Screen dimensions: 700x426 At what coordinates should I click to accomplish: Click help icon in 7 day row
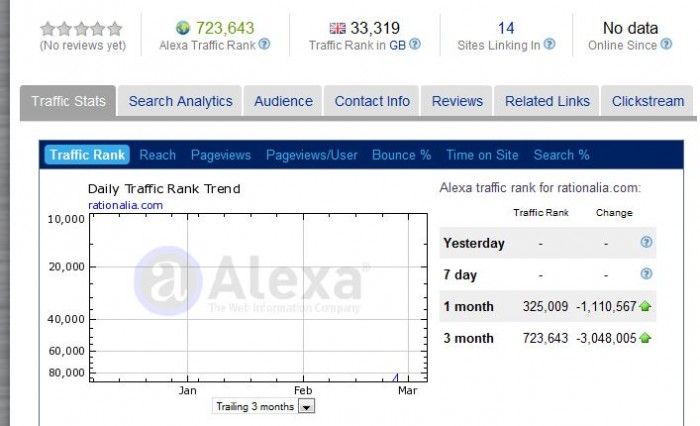646,274
